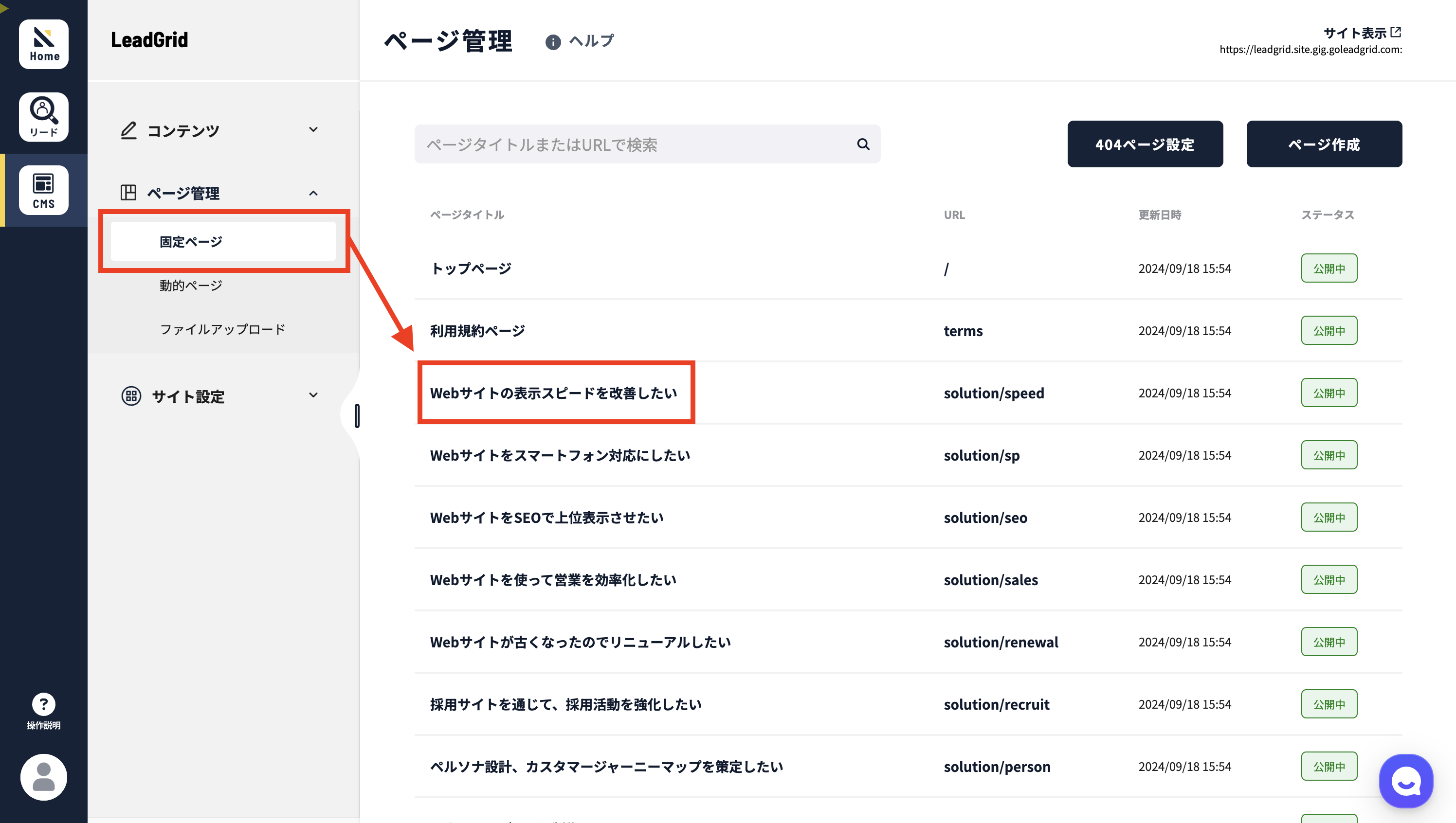Click the grid icon beside サイト設定
1456x823 pixels.
point(131,396)
